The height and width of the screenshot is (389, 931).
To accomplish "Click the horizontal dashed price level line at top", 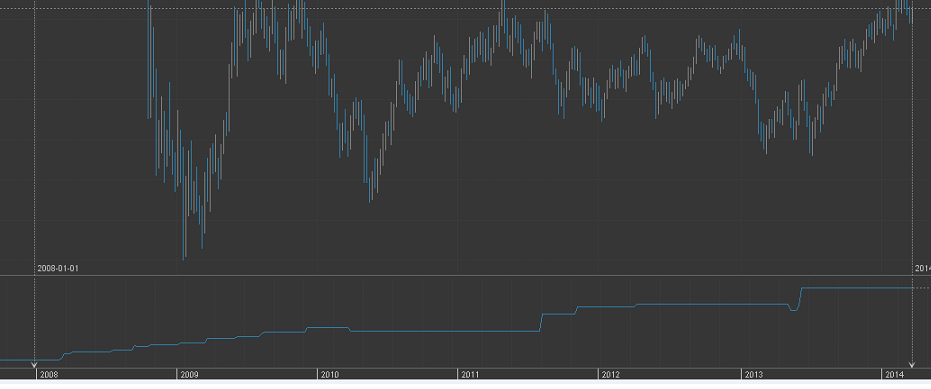I will [466, 8].
